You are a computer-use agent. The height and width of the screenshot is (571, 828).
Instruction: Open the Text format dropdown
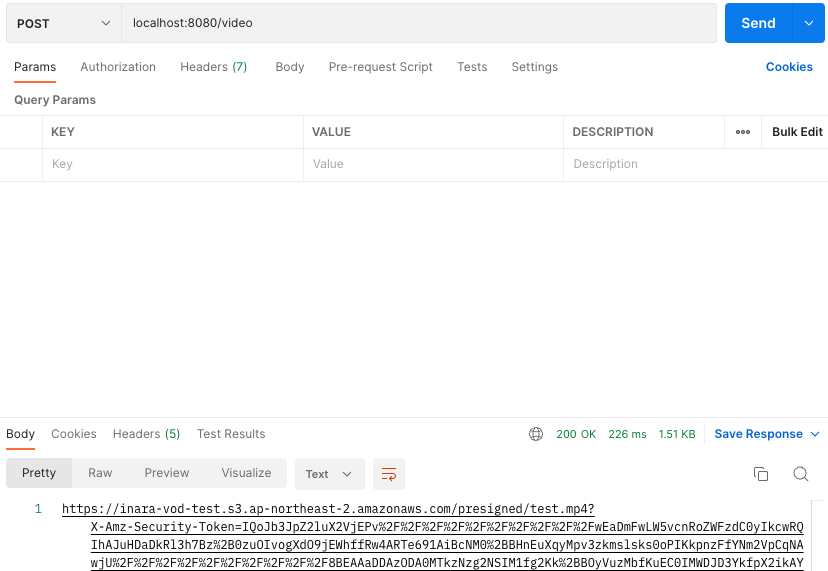point(330,474)
